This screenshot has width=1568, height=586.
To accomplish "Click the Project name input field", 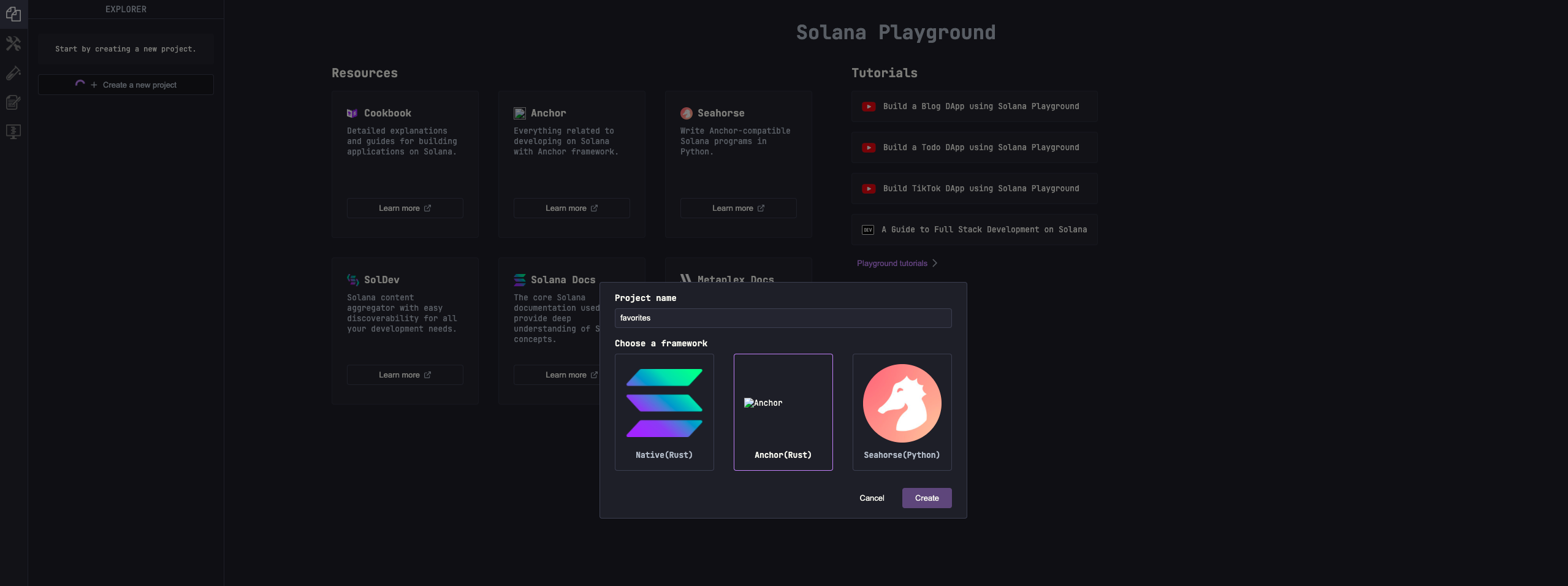I will click(783, 318).
